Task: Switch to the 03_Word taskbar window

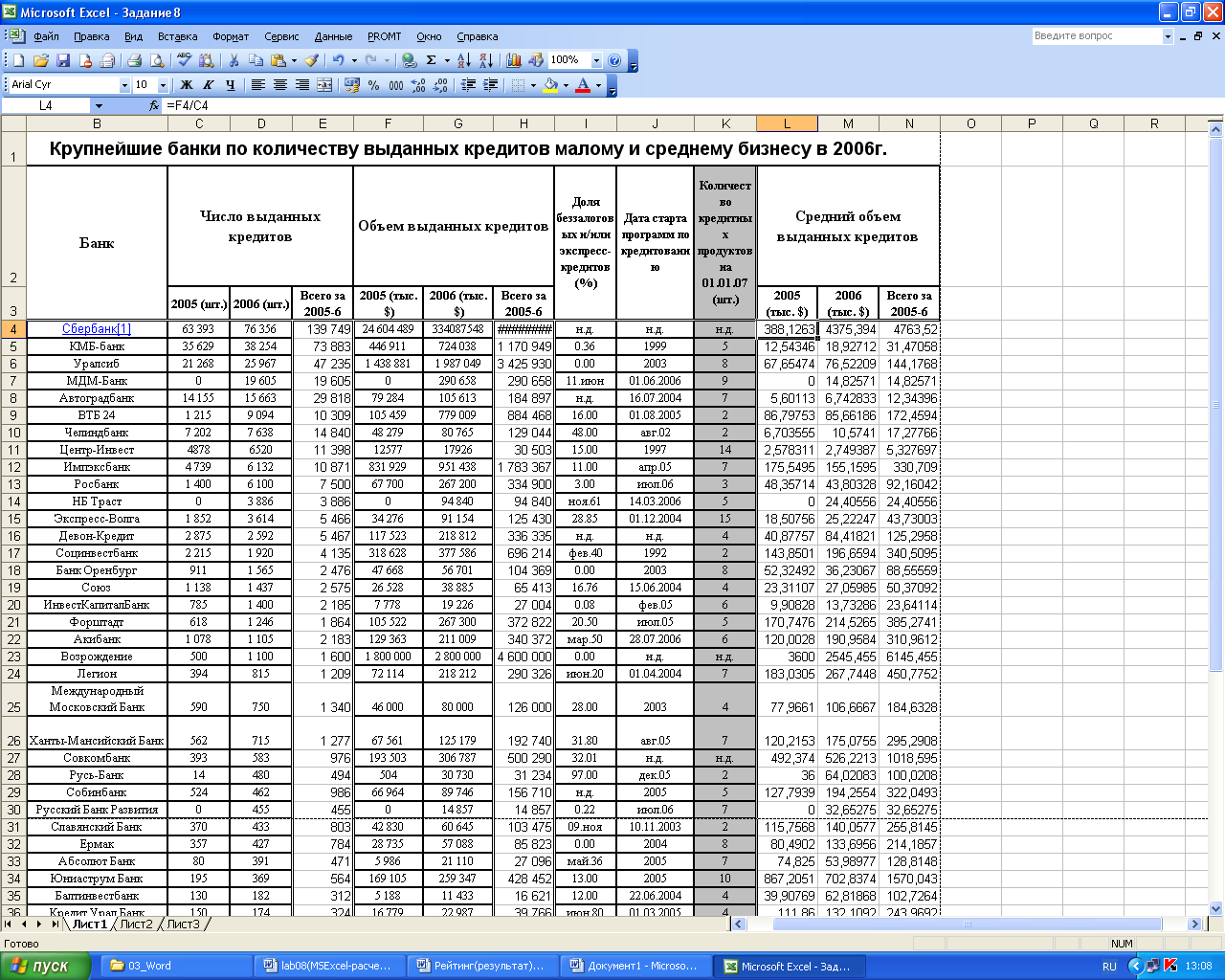Action: point(177,966)
